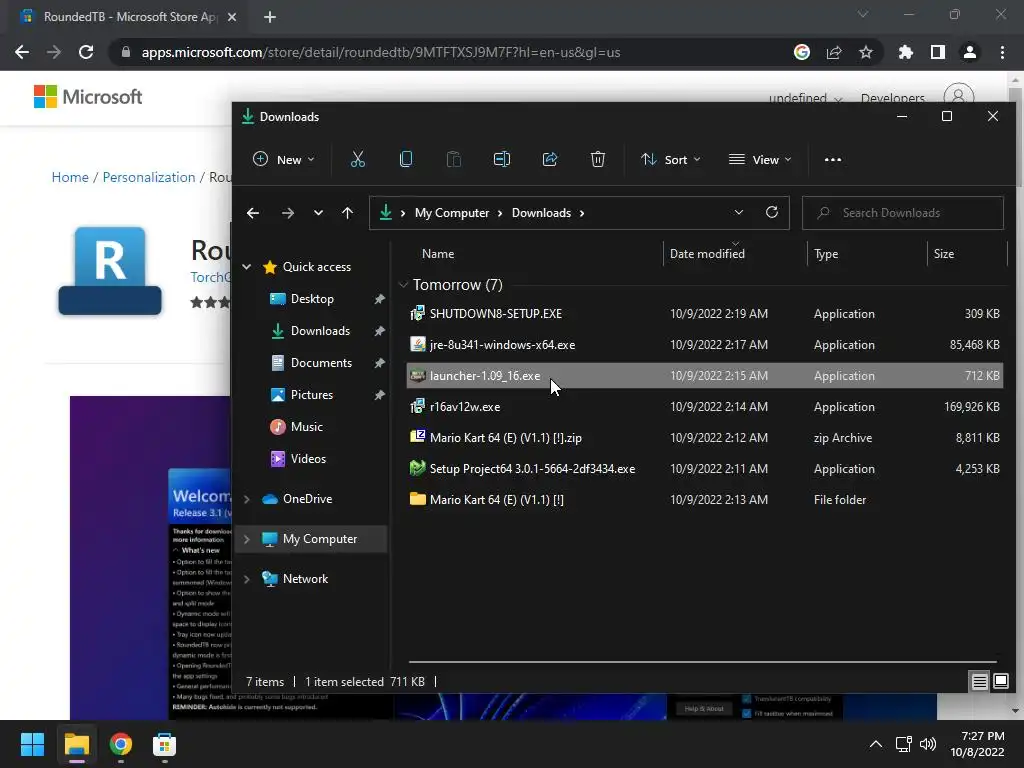This screenshot has height=768, width=1024.
Task: Go back in File Explorer
Action: click(253, 213)
